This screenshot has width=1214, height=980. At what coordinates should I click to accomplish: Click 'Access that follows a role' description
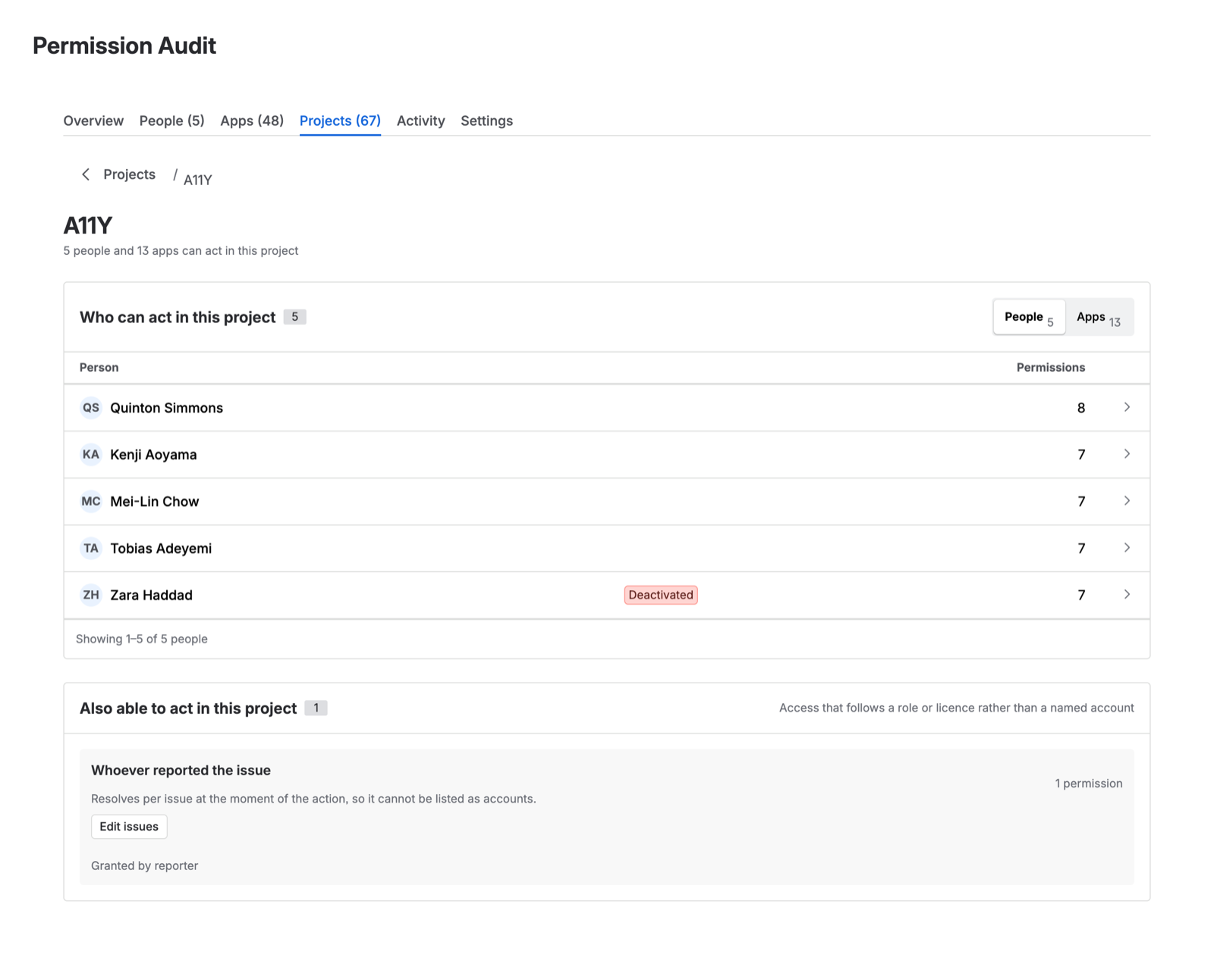click(956, 708)
